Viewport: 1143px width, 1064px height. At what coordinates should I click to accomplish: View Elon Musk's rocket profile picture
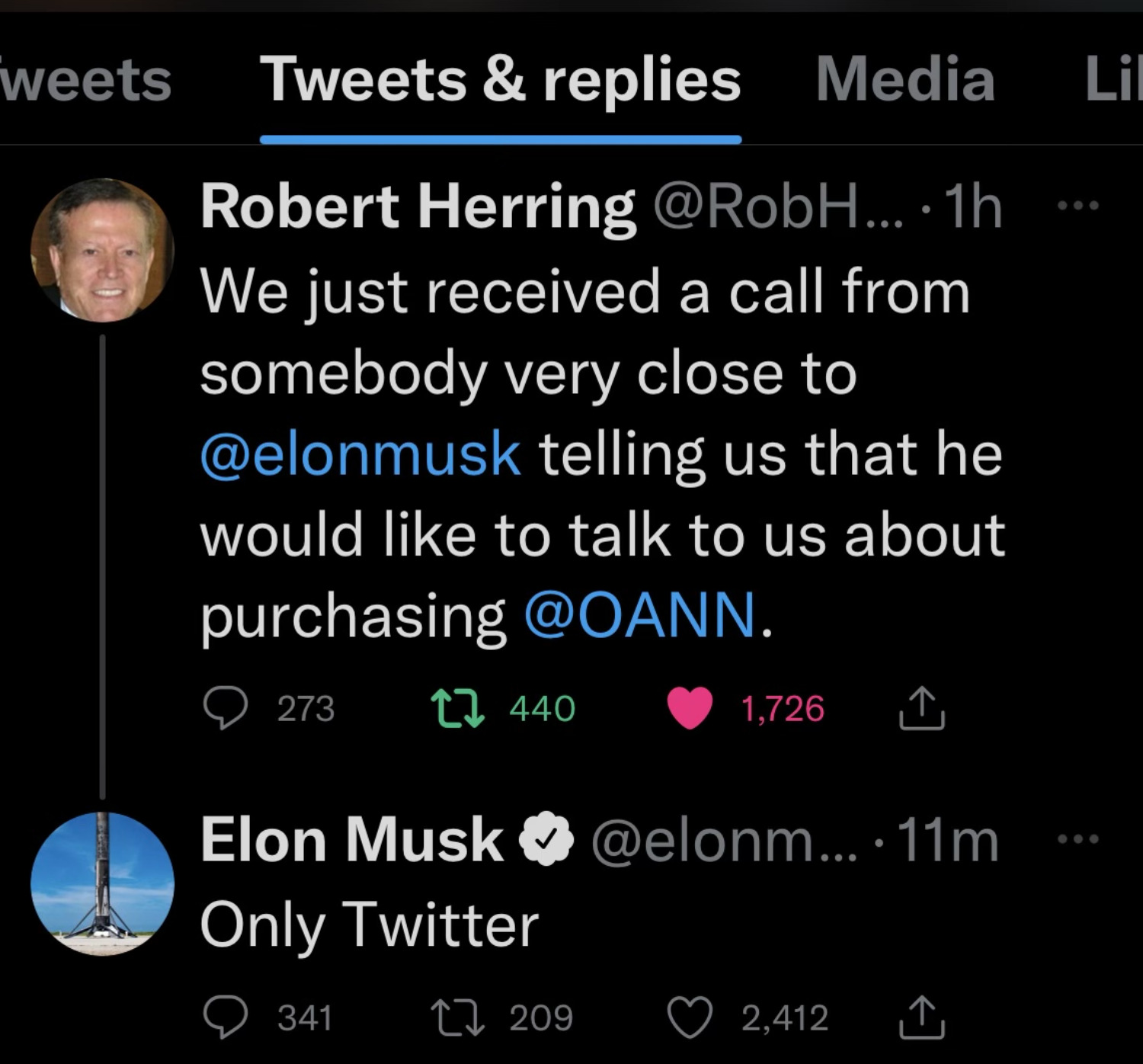click(102, 884)
